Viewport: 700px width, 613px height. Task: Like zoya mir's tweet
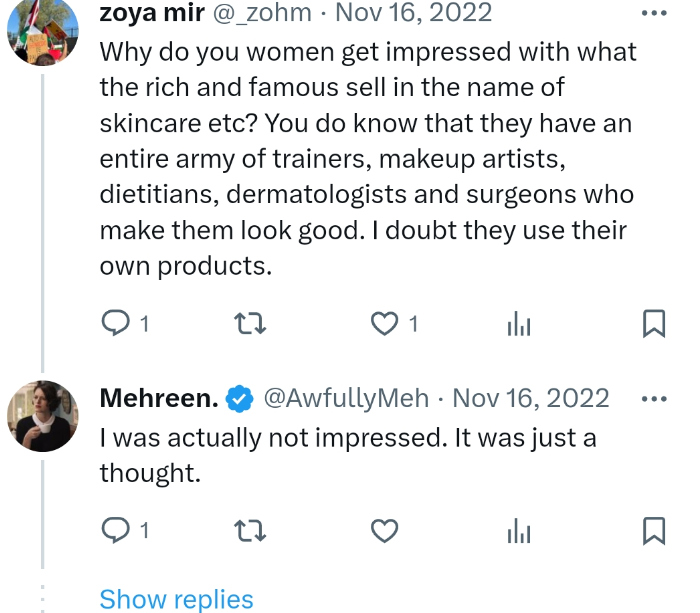[x=385, y=323]
